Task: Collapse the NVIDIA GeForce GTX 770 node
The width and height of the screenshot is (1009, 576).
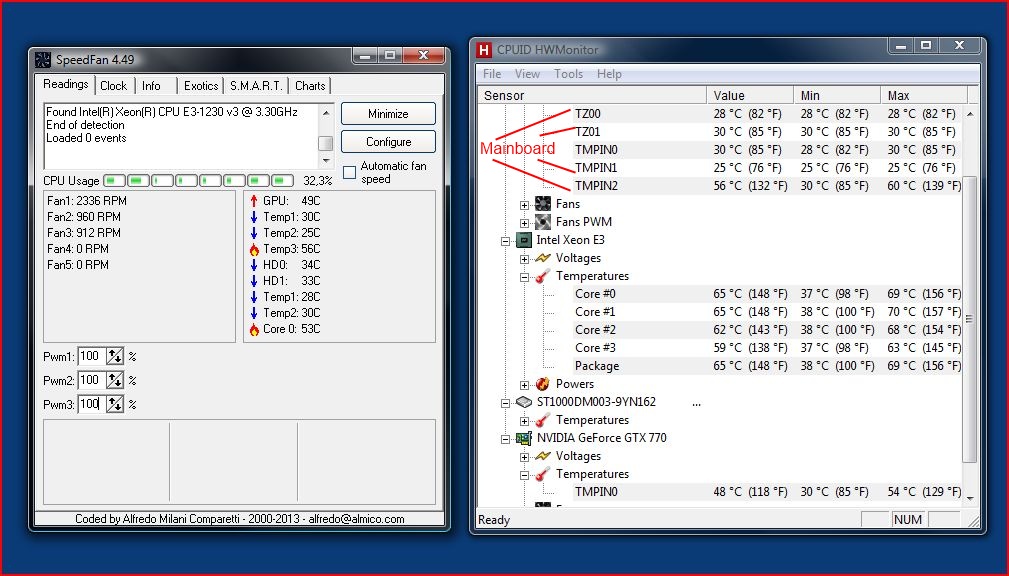Action: (506, 440)
